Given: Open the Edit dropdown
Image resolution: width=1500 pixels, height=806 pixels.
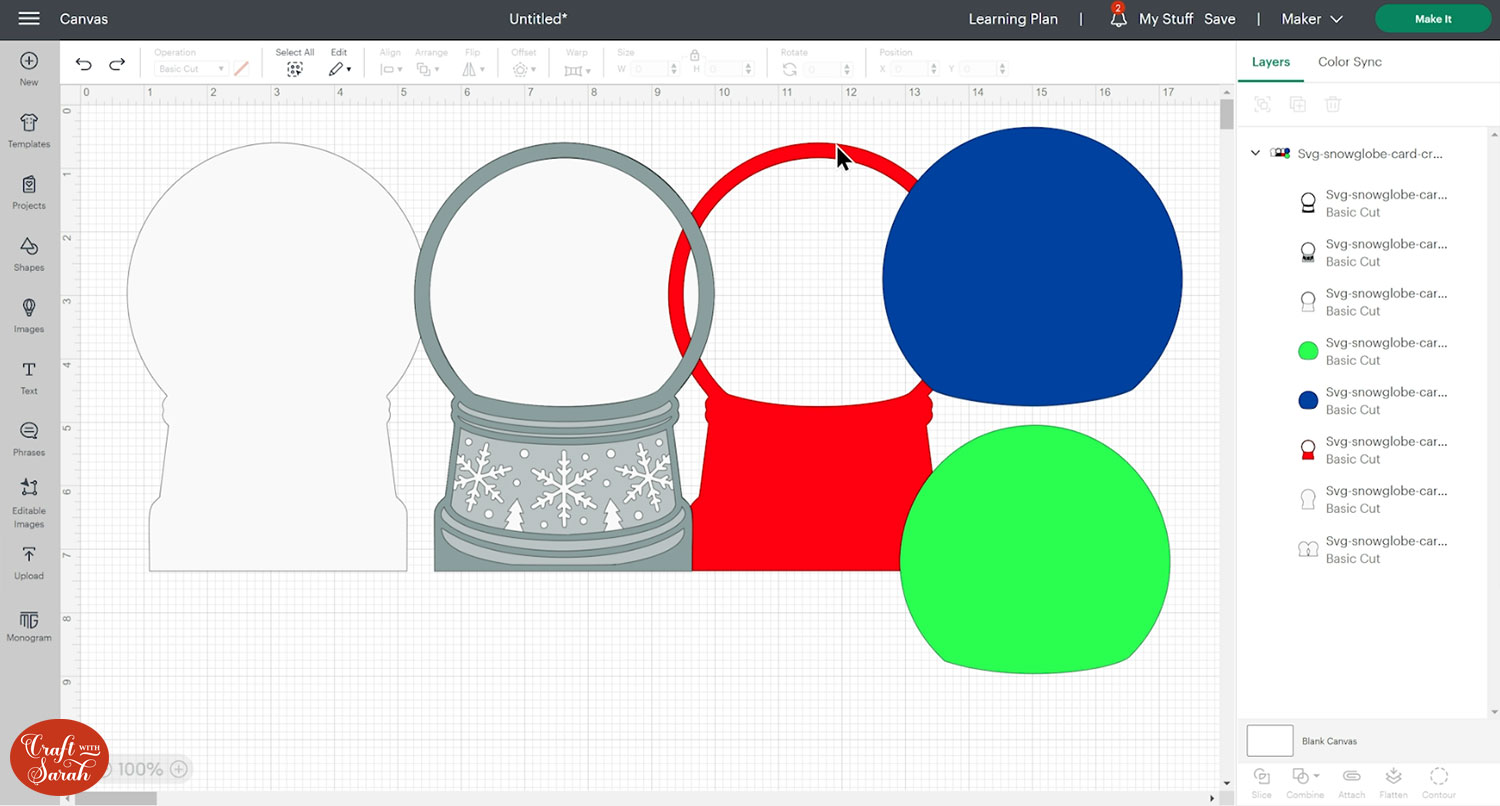Looking at the screenshot, I should (340, 68).
